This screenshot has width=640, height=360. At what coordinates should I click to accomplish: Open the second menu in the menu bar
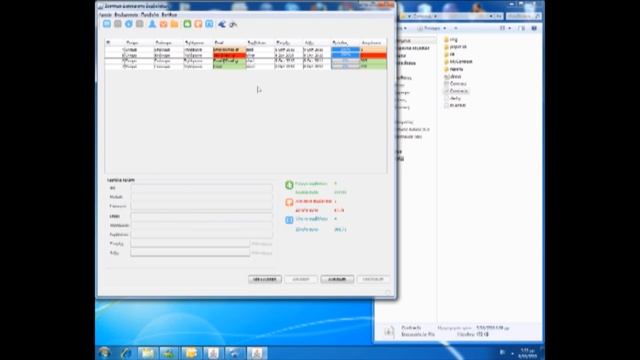[126, 15]
